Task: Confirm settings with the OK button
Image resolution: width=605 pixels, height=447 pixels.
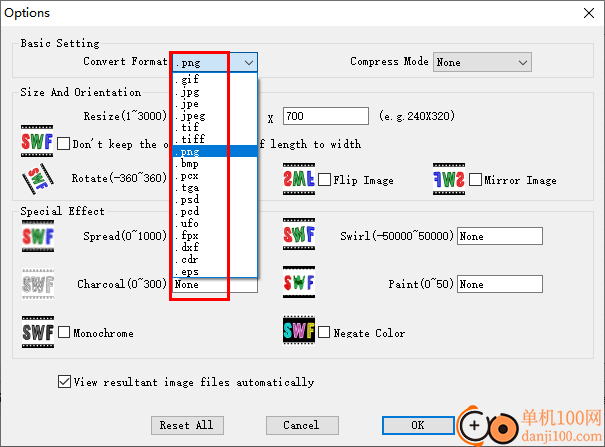Action: coord(418,425)
